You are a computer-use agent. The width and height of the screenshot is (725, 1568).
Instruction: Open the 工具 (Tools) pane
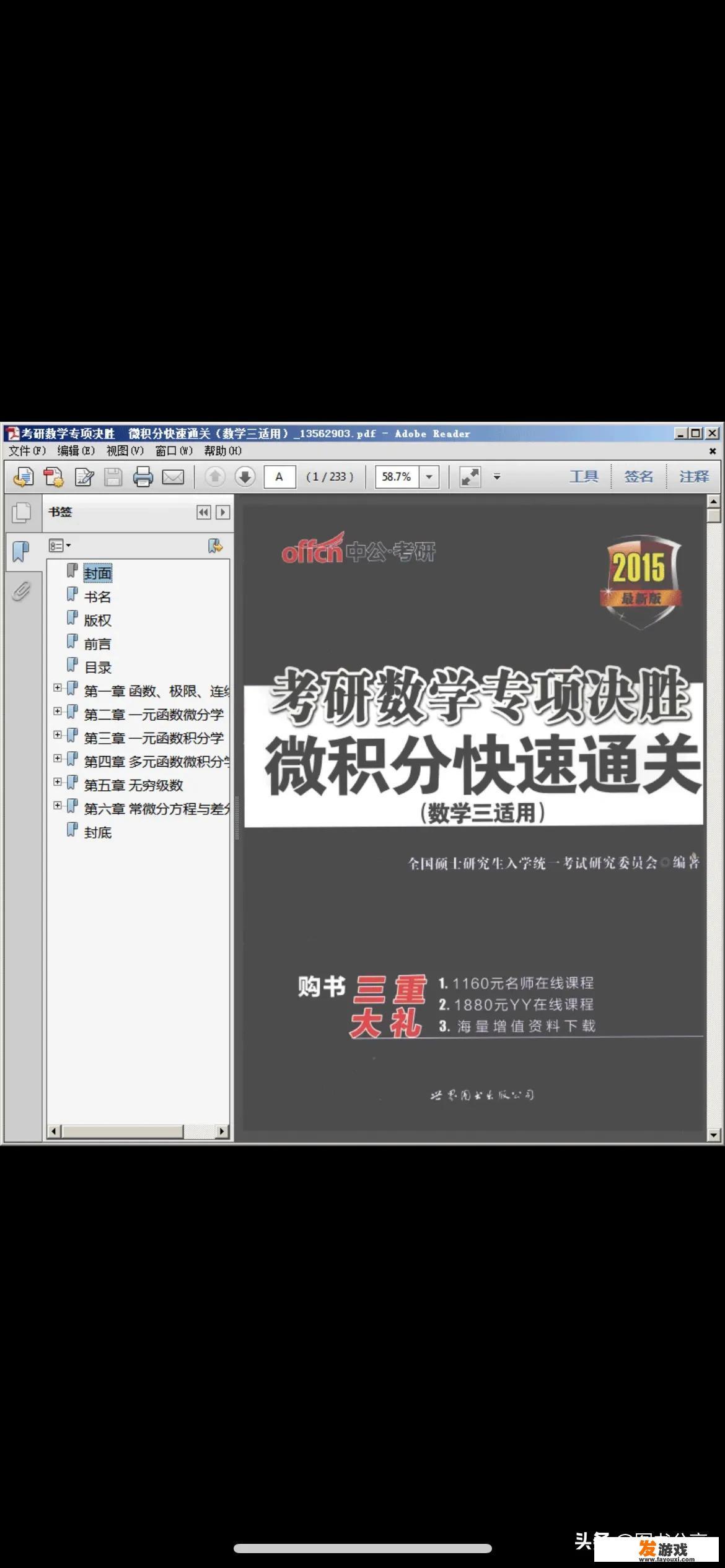[583, 476]
